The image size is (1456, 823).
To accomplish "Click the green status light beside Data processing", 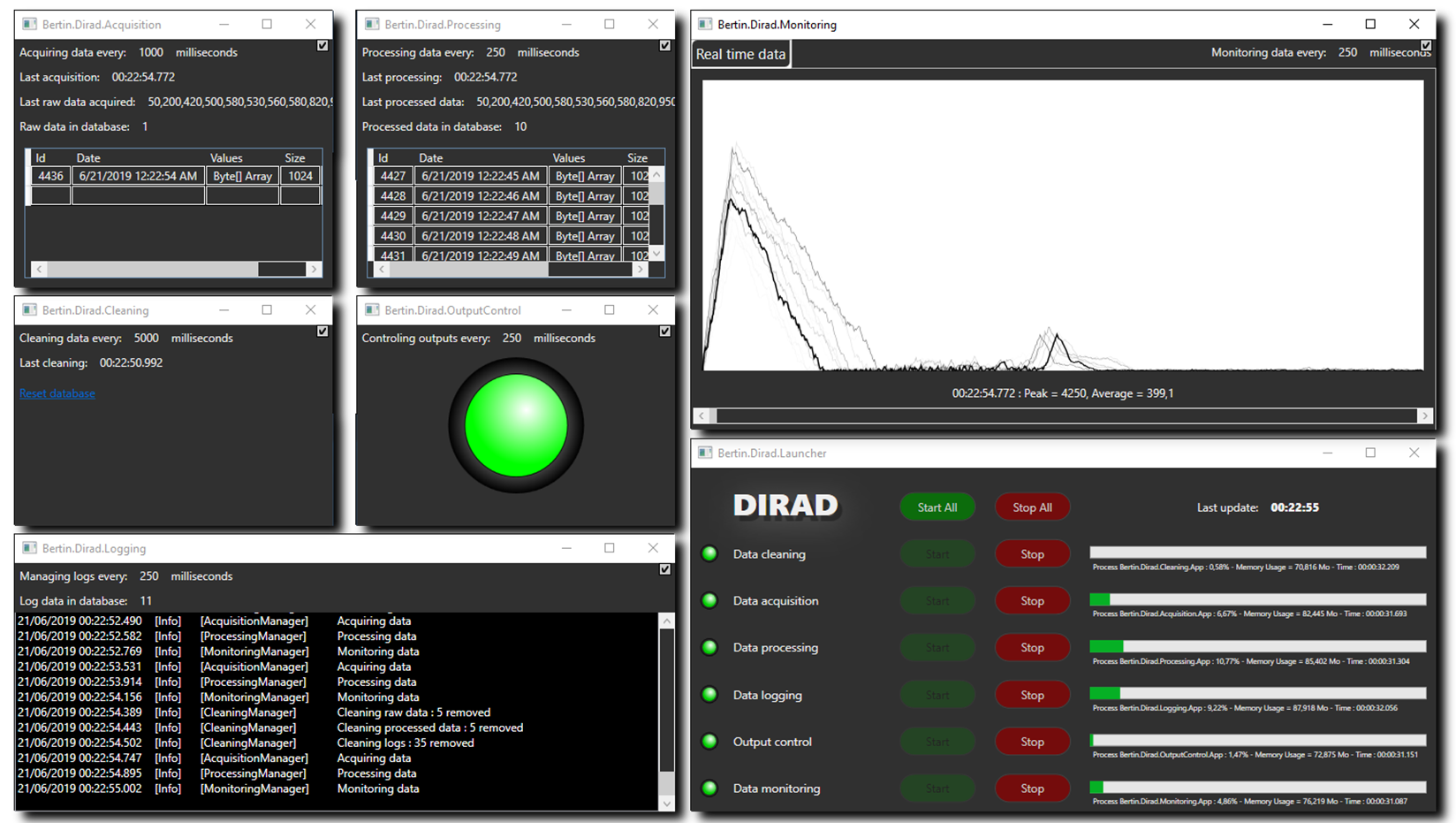I will [709, 648].
